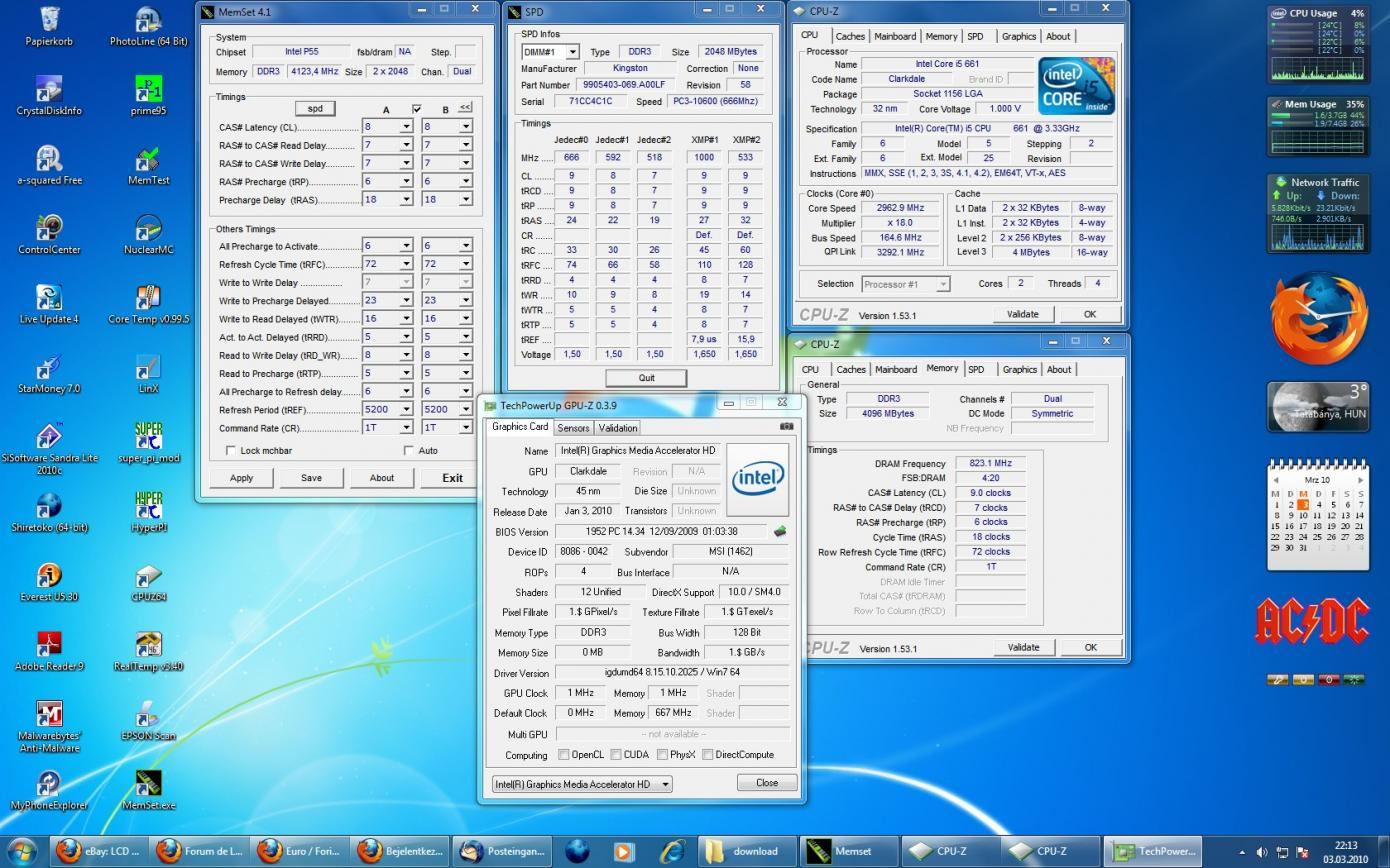Switch to Sensors tab in GPU-Z
1390x868 pixels.
tap(573, 428)
